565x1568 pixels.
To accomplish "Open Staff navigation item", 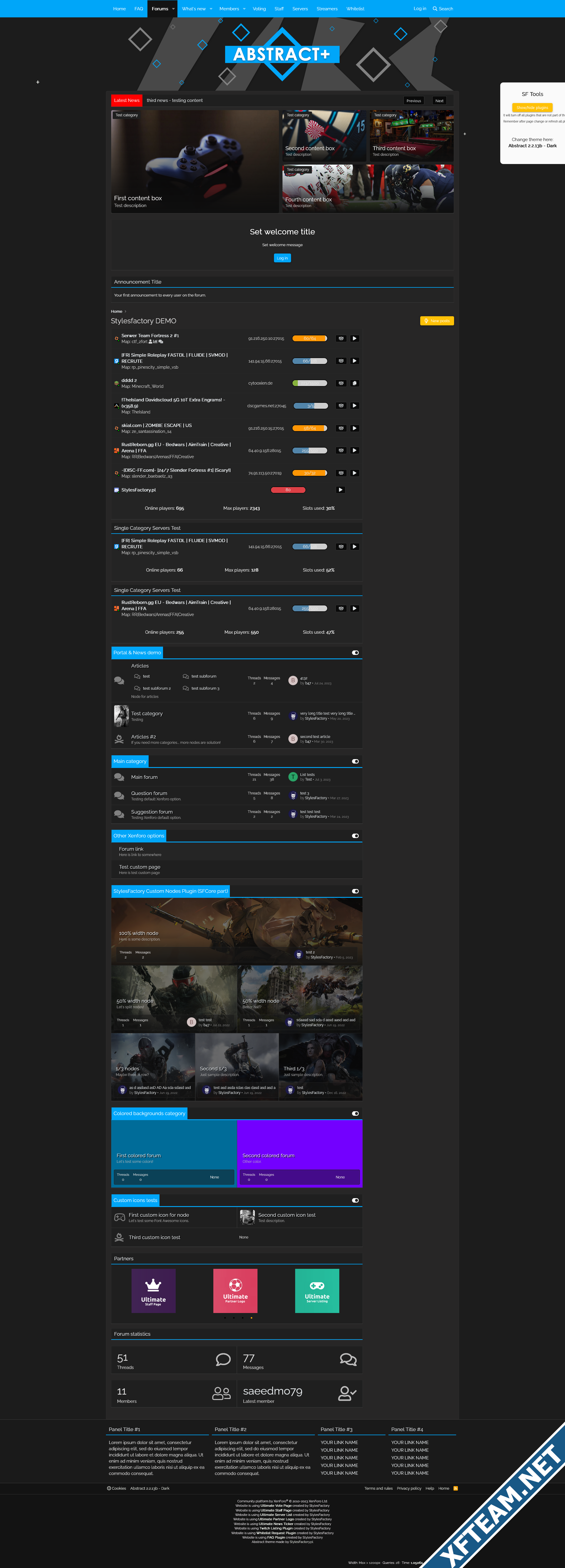I will [x=279, y=9].
